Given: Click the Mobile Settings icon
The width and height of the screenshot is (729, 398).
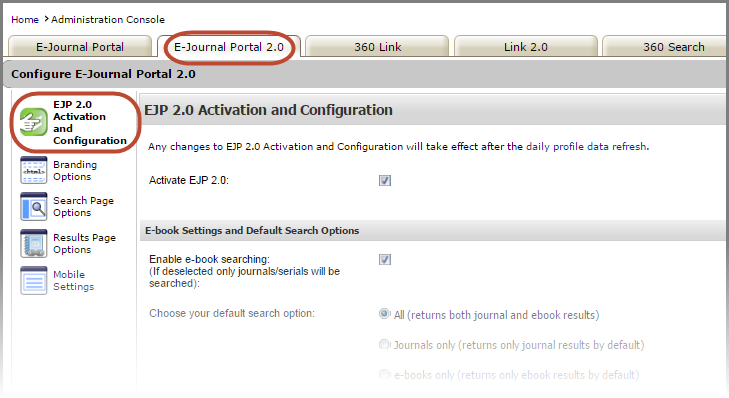Looking at the screenshot, I should tap(33, 280).
